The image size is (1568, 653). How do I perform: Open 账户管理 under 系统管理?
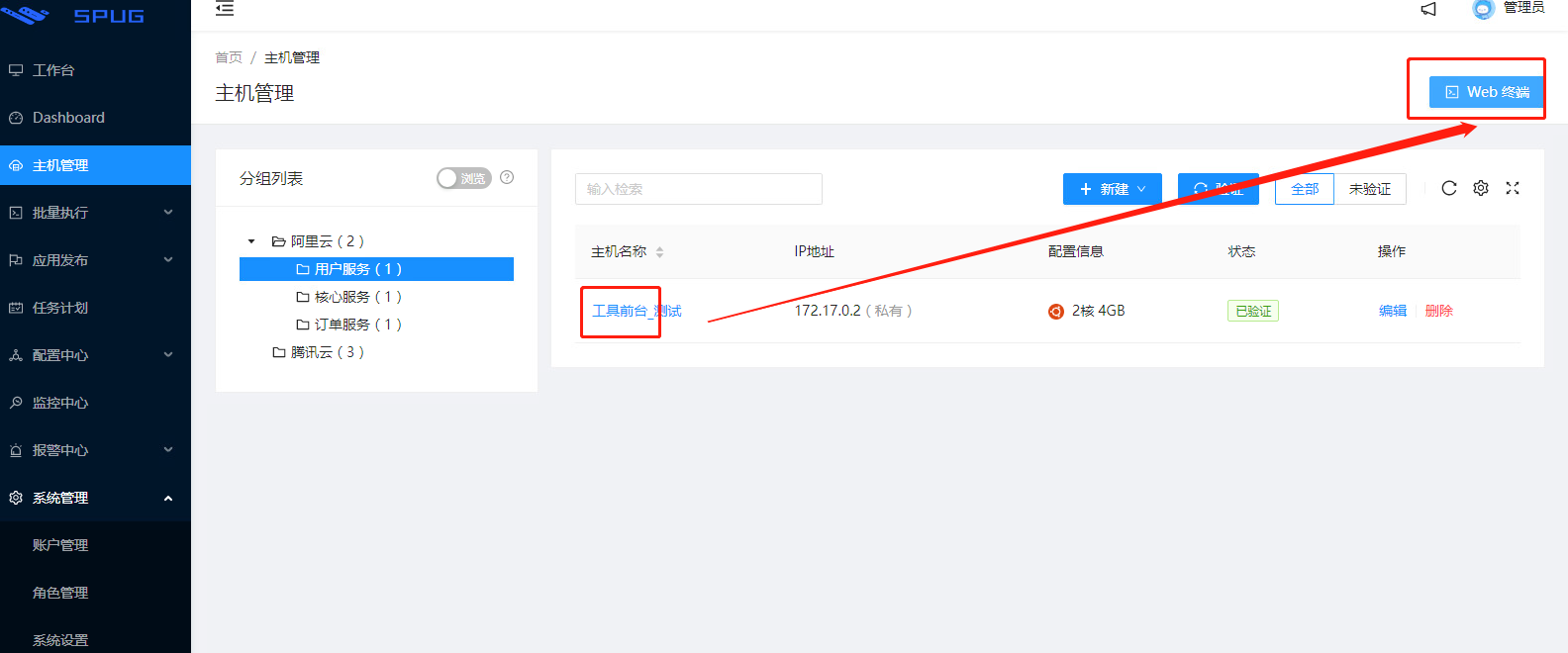tap(95, 545)
